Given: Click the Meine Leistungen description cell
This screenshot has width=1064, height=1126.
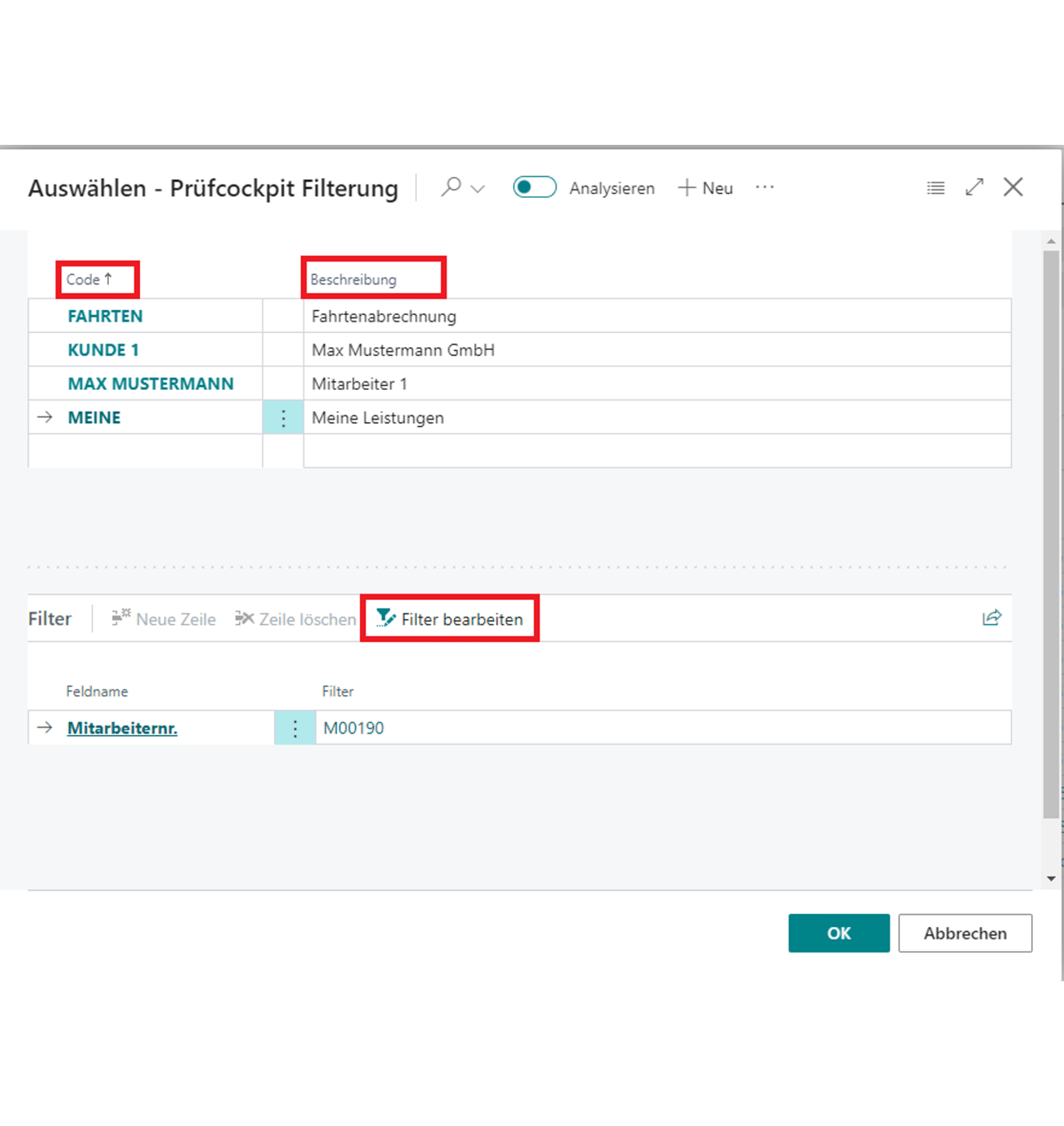Looking at the screenshot, I should (x=658, y=418).
